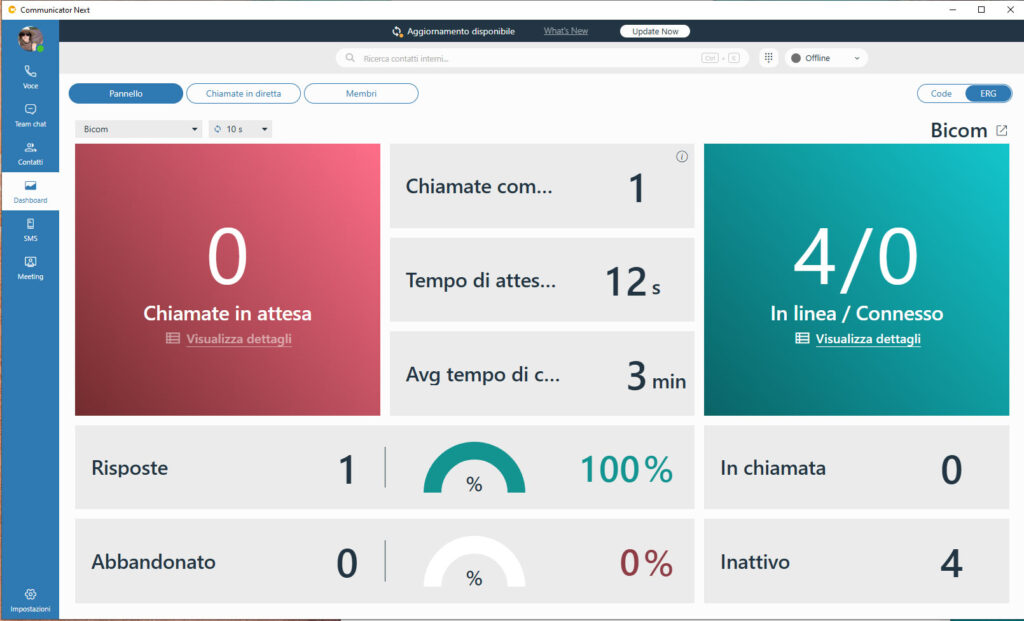Click the 'Avg tempo di c...' label
The height and width of the screenshot is (621, 1024).
point(483,374)
